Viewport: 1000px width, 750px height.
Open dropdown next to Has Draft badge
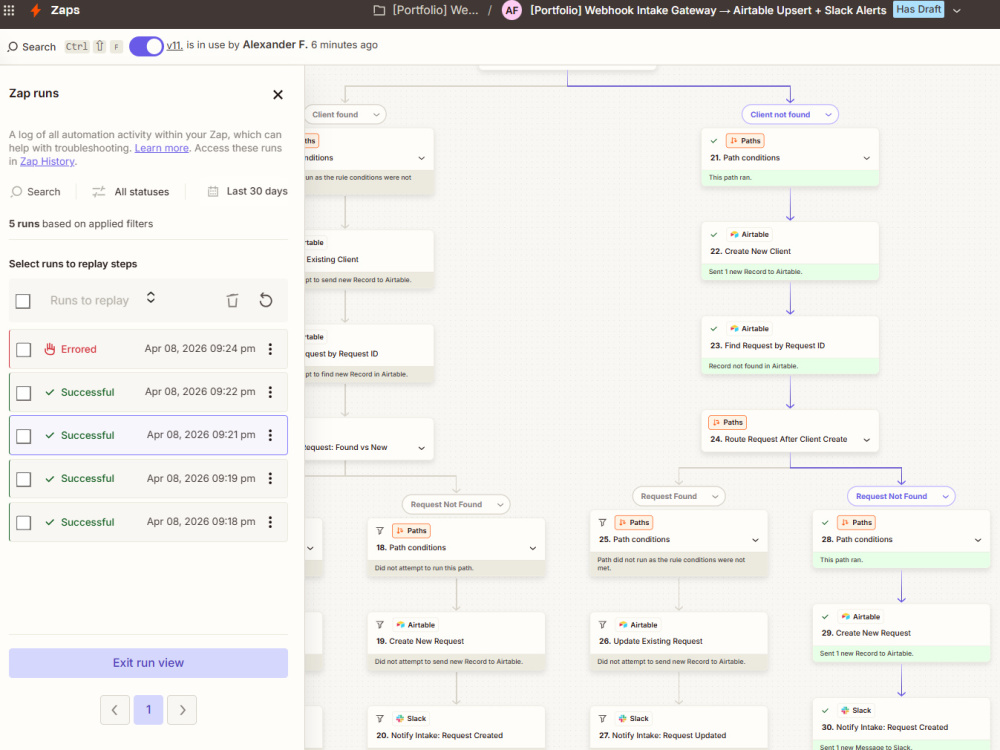(x=957, y=10)
